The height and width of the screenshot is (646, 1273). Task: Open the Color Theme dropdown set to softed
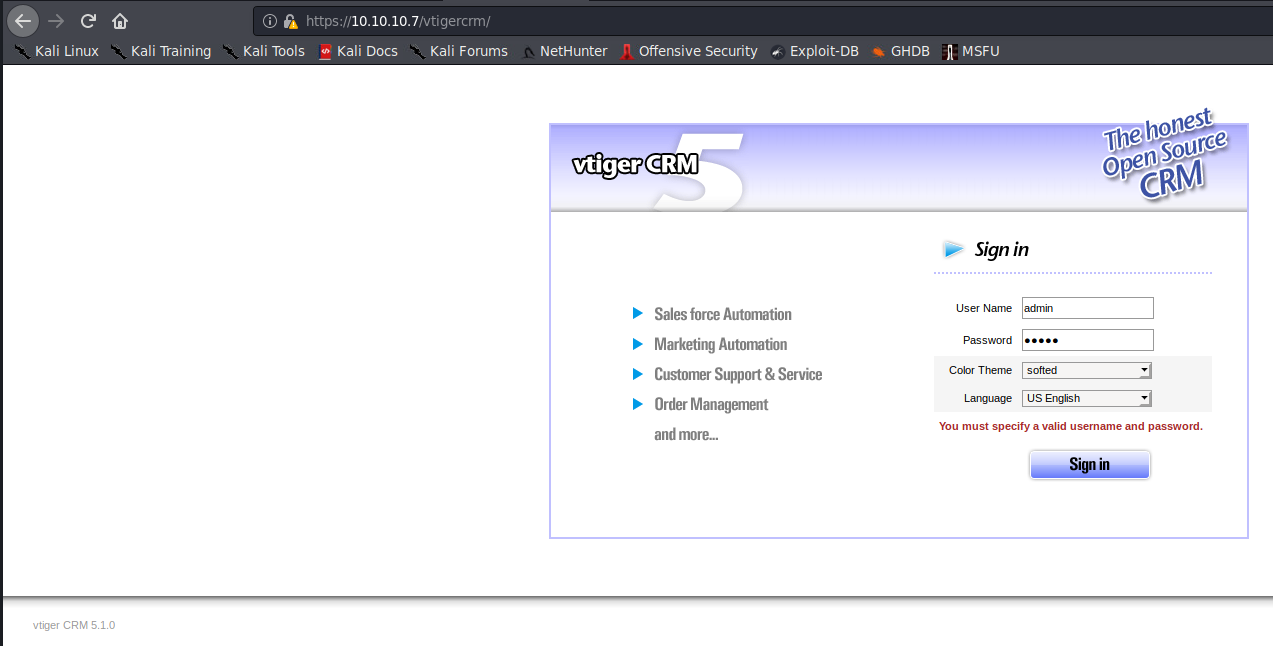tap(1087, 370)
